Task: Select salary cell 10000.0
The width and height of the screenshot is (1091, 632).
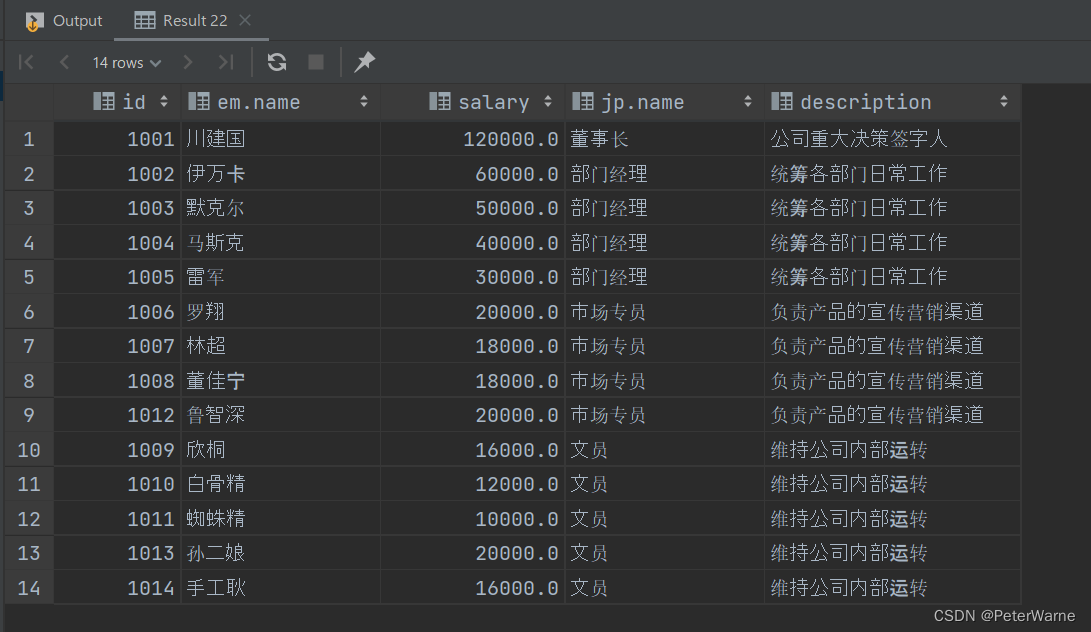Action: (x=472, y=519)
